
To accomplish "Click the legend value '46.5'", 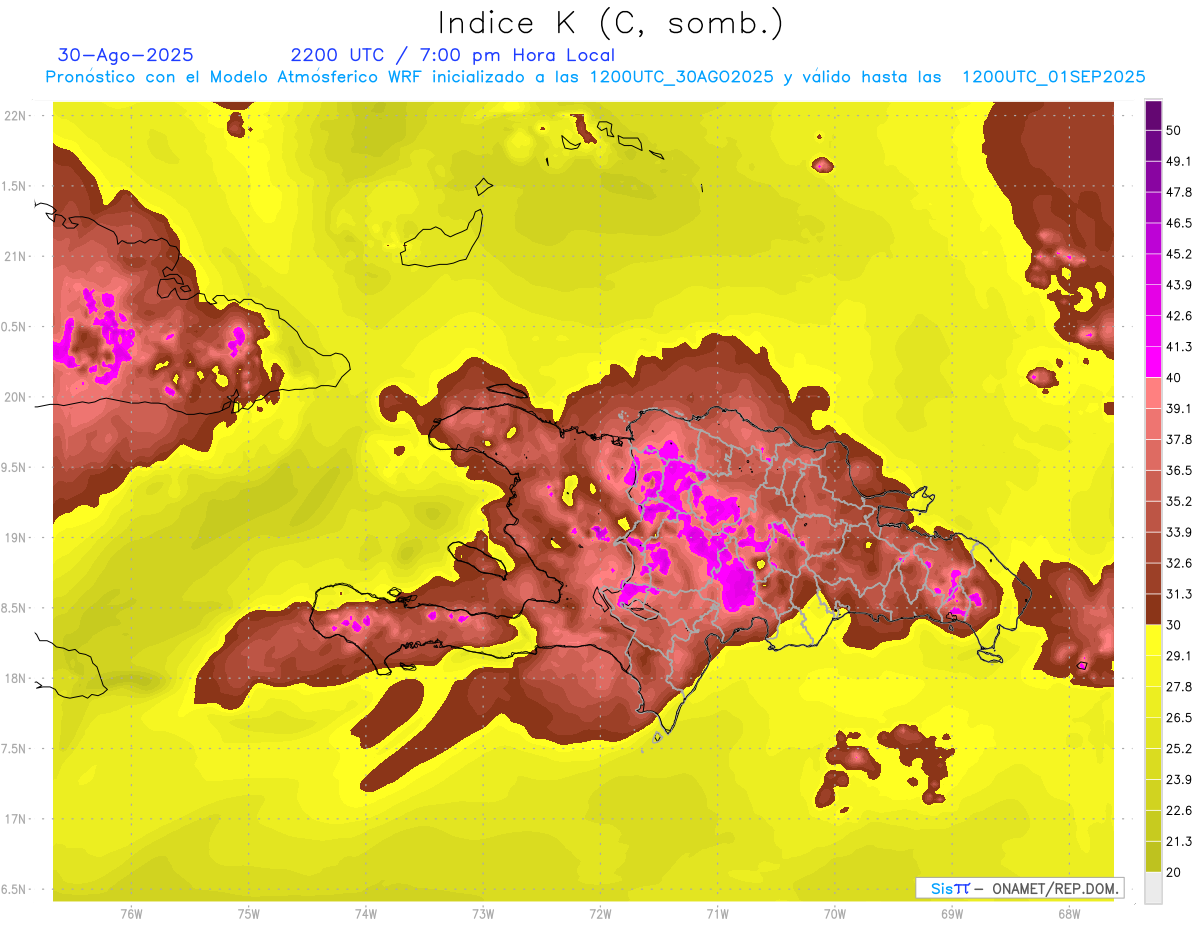I will (1179, 224).
